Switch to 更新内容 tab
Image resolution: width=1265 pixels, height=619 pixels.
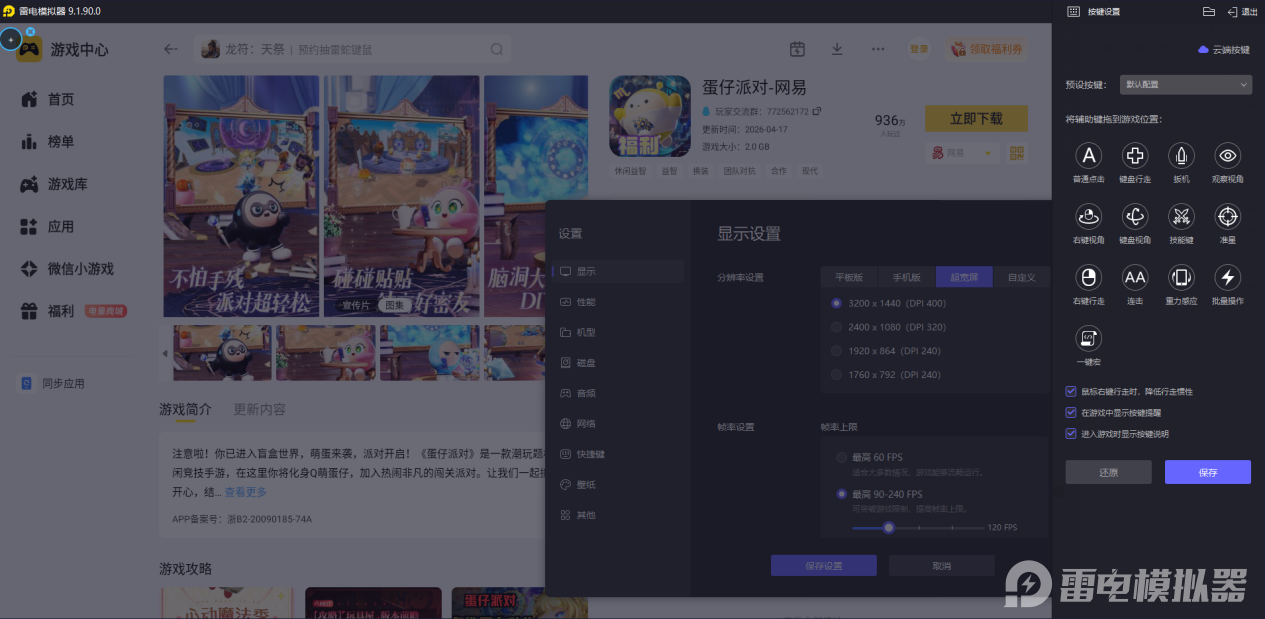pyautogui.click(x=260, y=410)
